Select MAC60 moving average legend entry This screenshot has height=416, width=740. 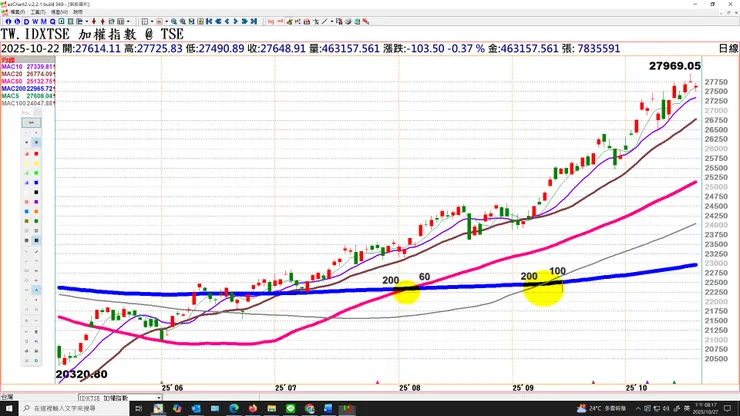pyautogui.click(x=28, y=81)
